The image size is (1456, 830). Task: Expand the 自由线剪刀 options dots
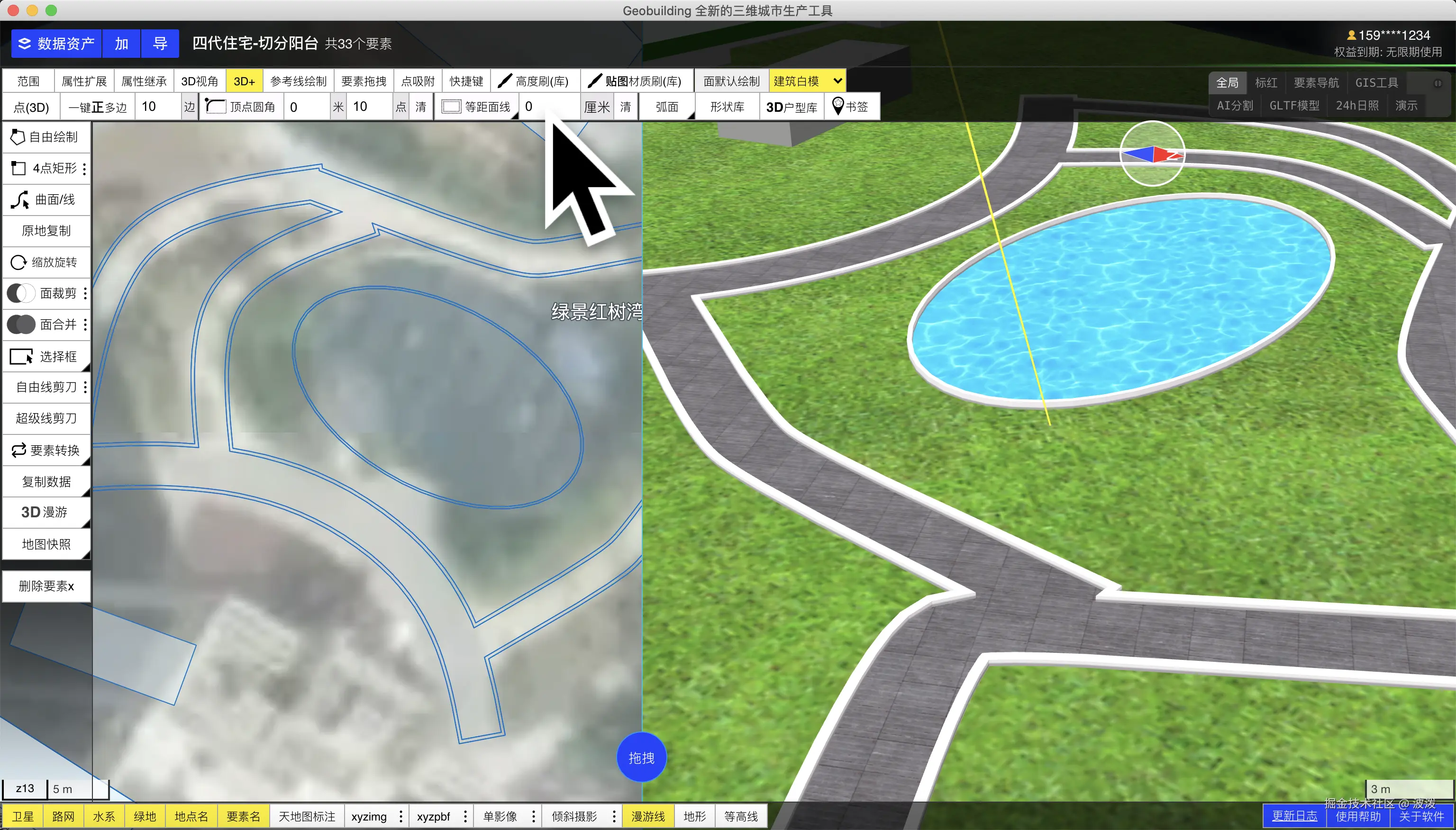tap(85, 387)
